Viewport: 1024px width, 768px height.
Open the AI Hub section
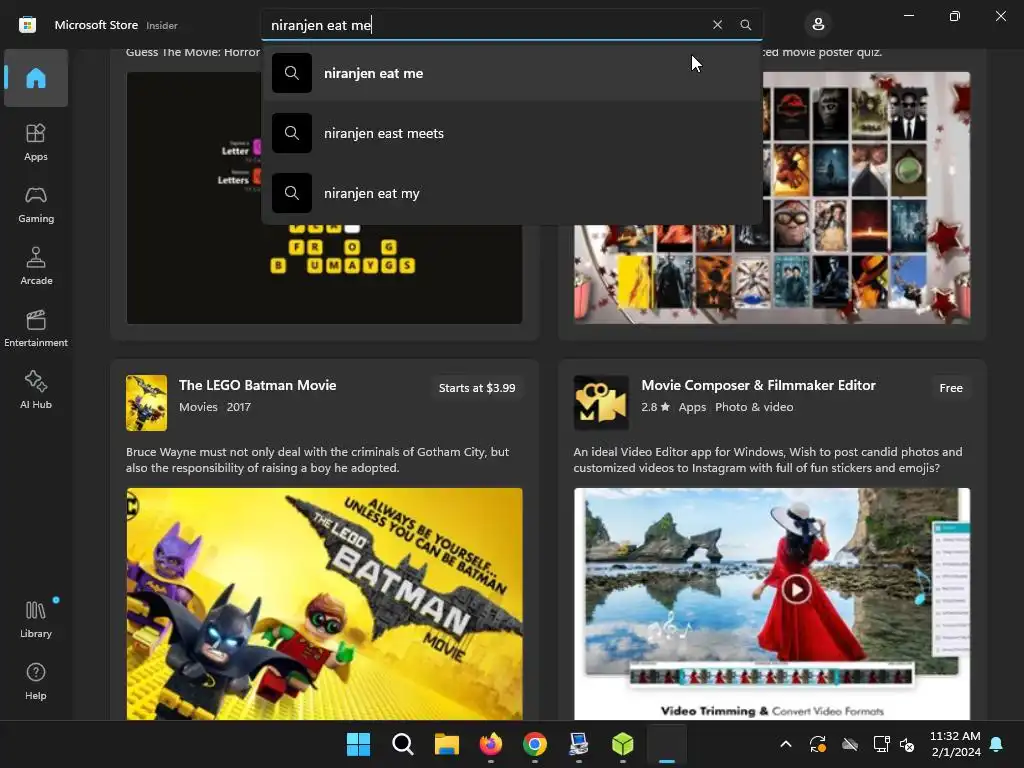point(36,391)
